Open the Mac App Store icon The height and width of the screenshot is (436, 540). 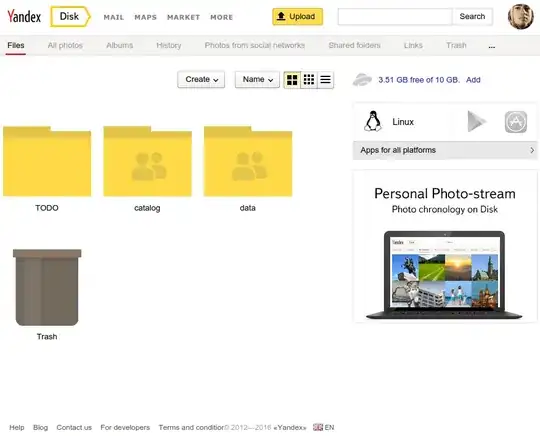click(516, 122)
